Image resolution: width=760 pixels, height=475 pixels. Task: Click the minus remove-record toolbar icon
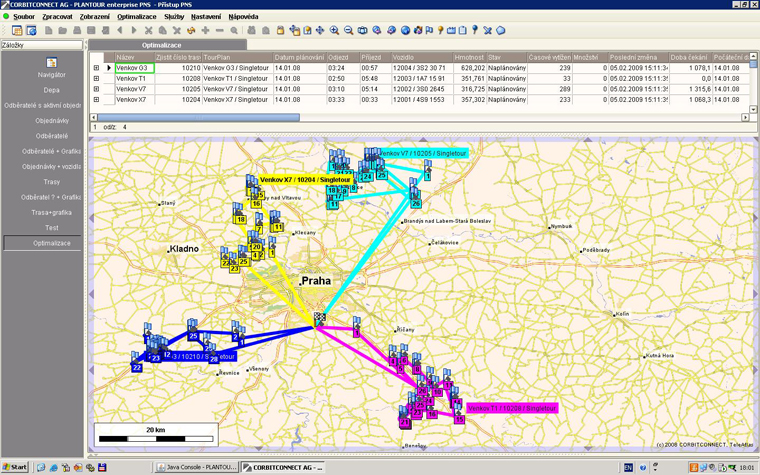[x=220, y=31]
